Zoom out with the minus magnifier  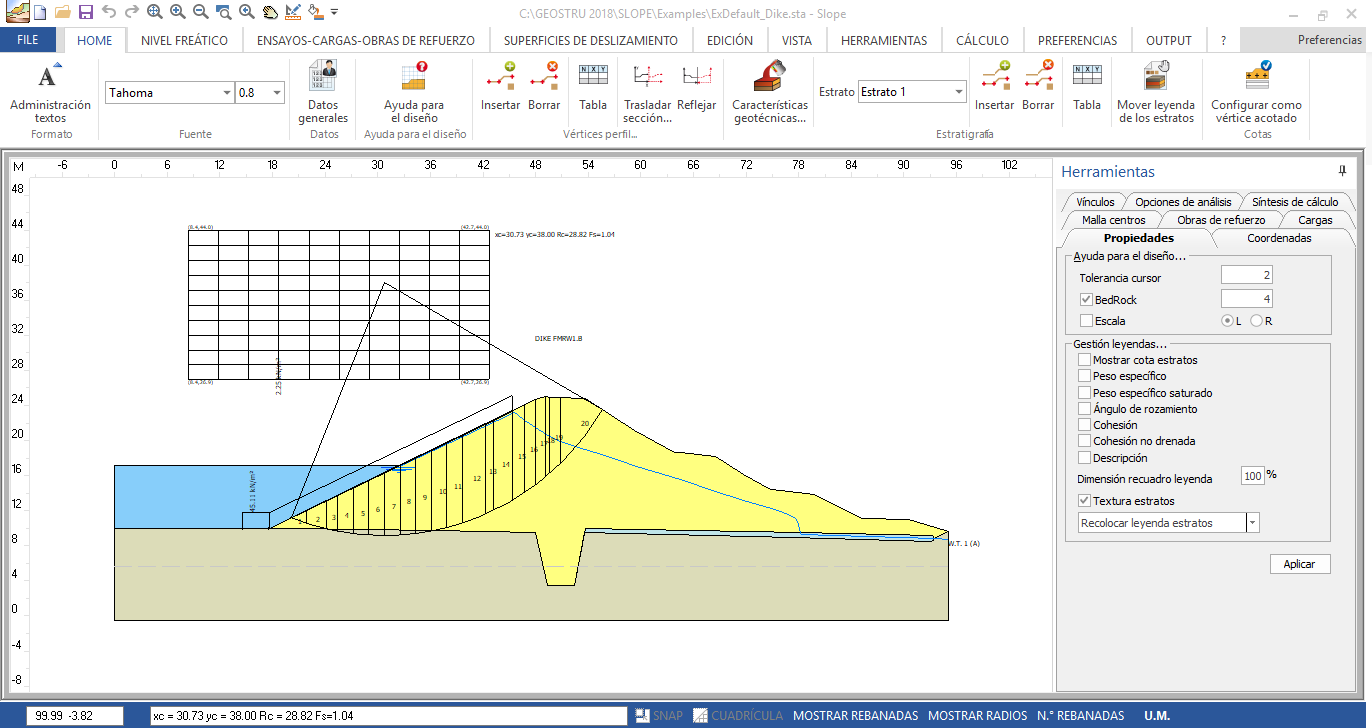click(x=200, y=12)
